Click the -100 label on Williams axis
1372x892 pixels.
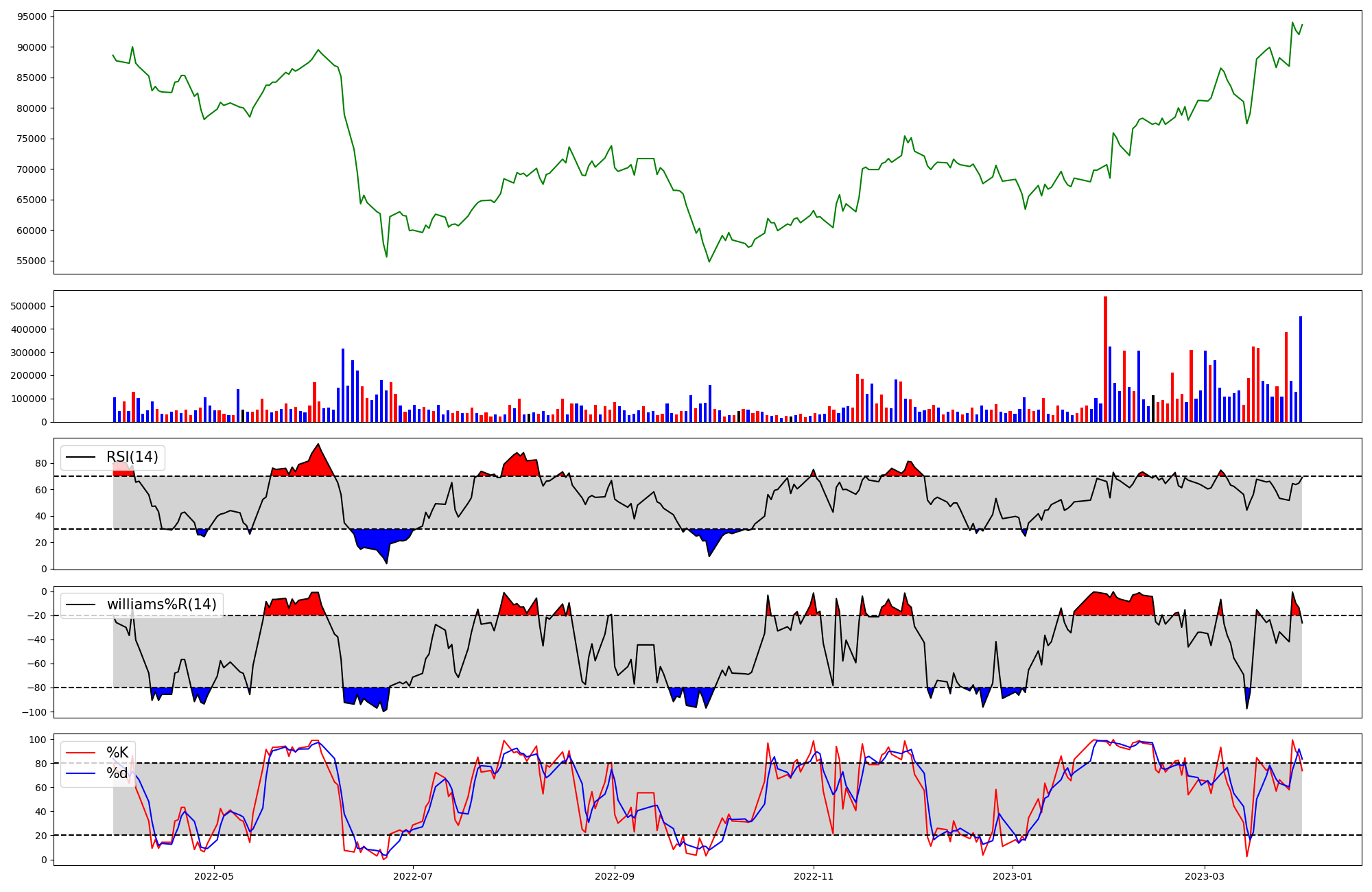(34, 712)
